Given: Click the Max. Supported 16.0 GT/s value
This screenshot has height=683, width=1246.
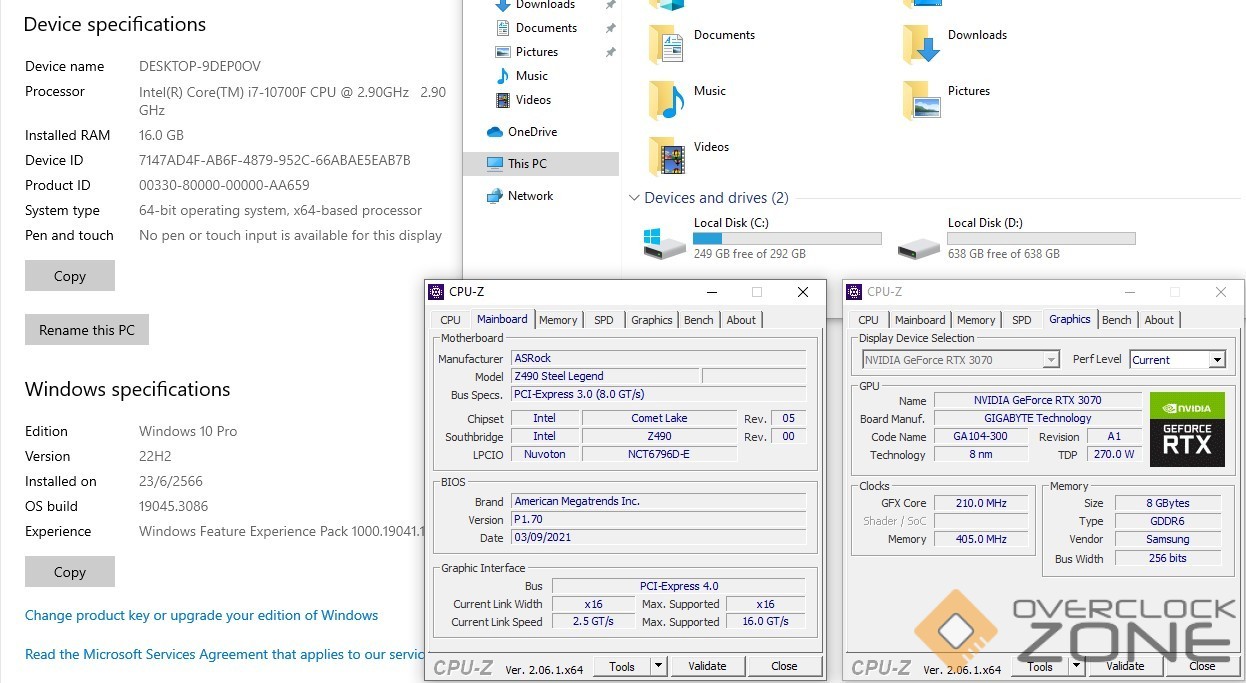Looking at the screenshot, I should pos(765,621).
